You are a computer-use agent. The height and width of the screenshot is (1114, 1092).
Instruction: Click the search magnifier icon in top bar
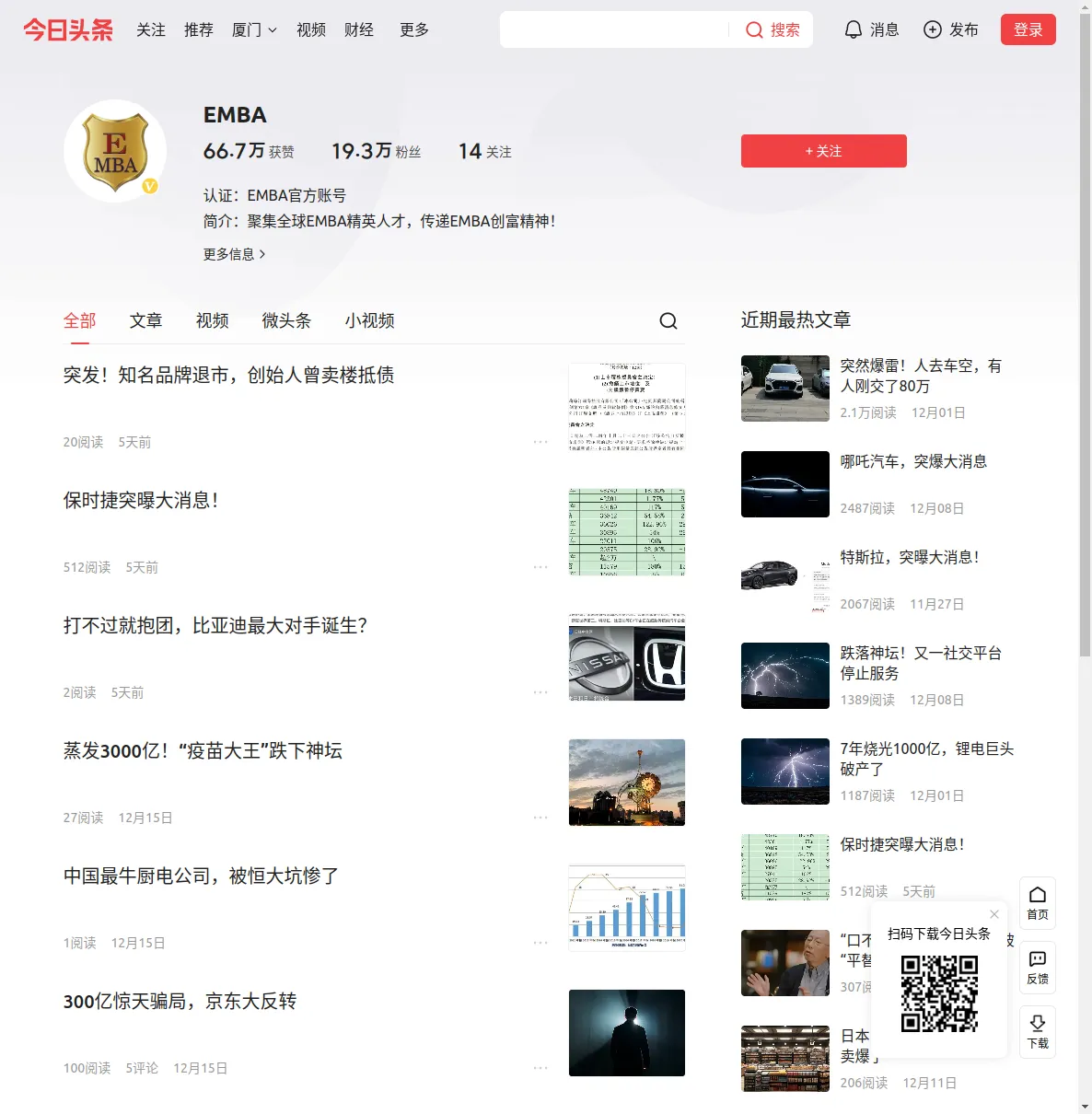point(754,30)
